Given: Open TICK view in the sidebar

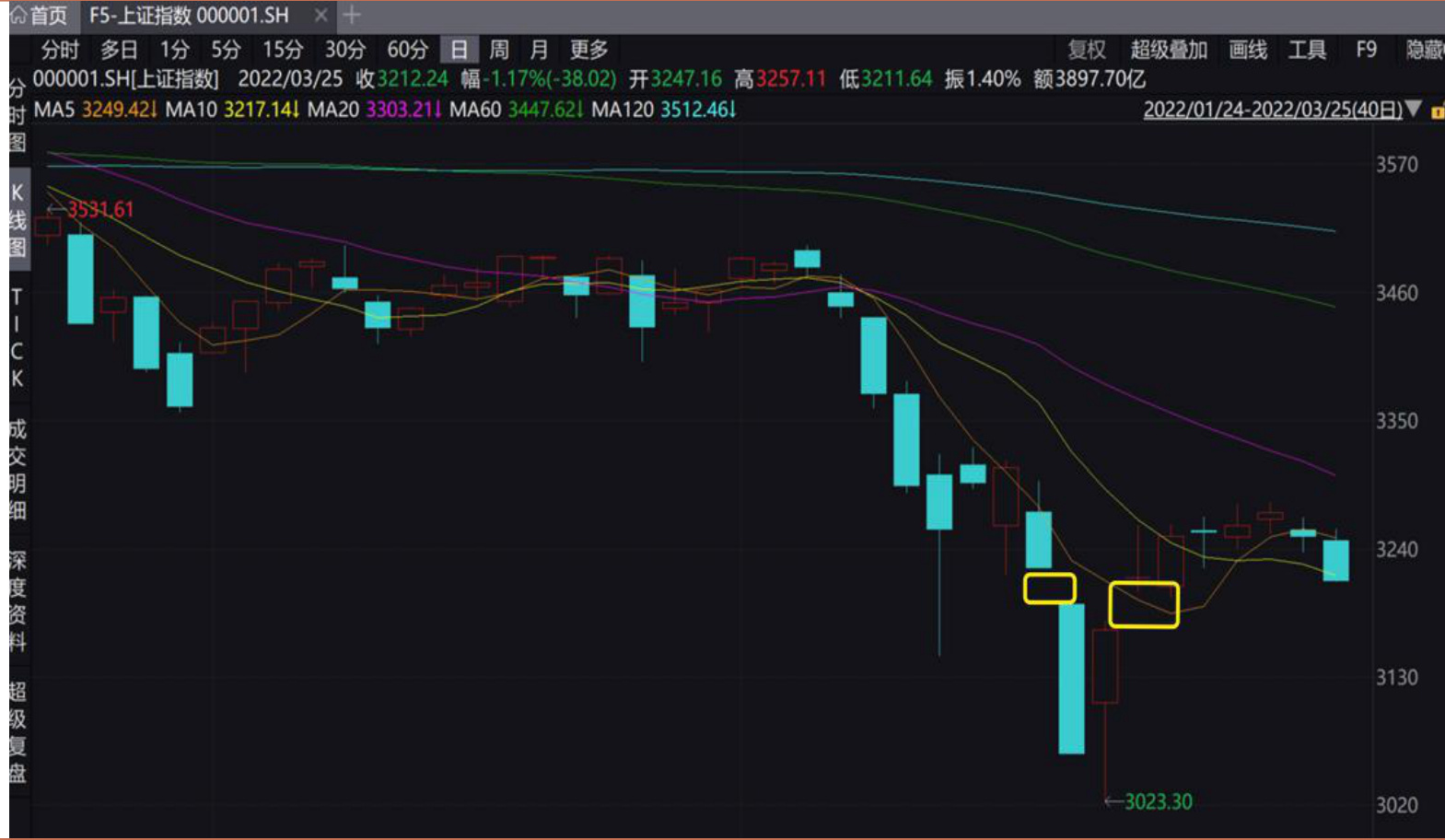Looking at the screenshot, I should 17,338.
